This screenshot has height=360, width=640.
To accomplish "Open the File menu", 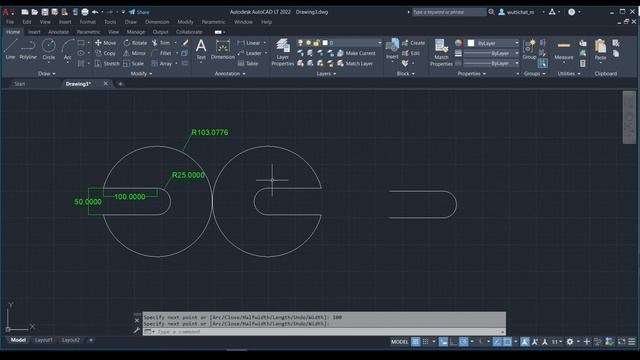I will (x=10, y=22).
